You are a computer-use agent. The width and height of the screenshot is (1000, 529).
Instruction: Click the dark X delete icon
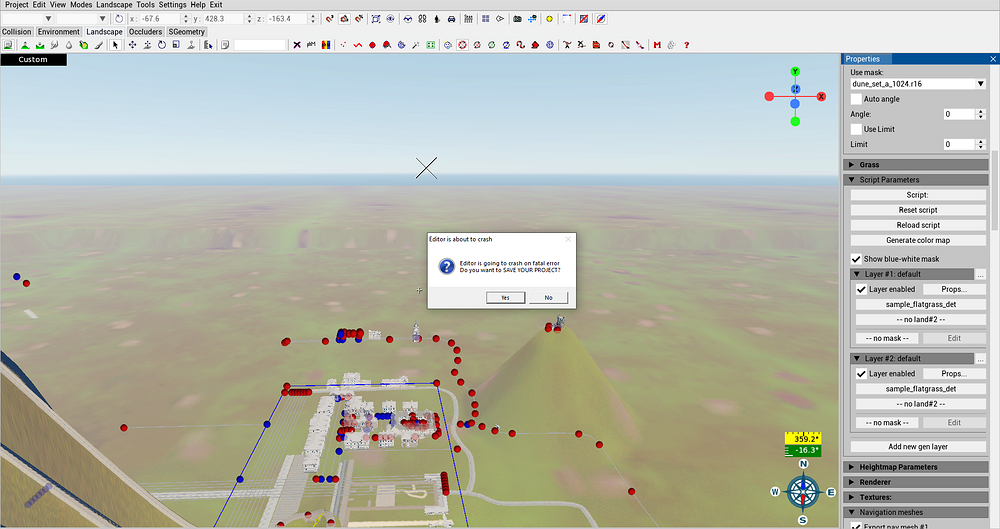point(297,45)
